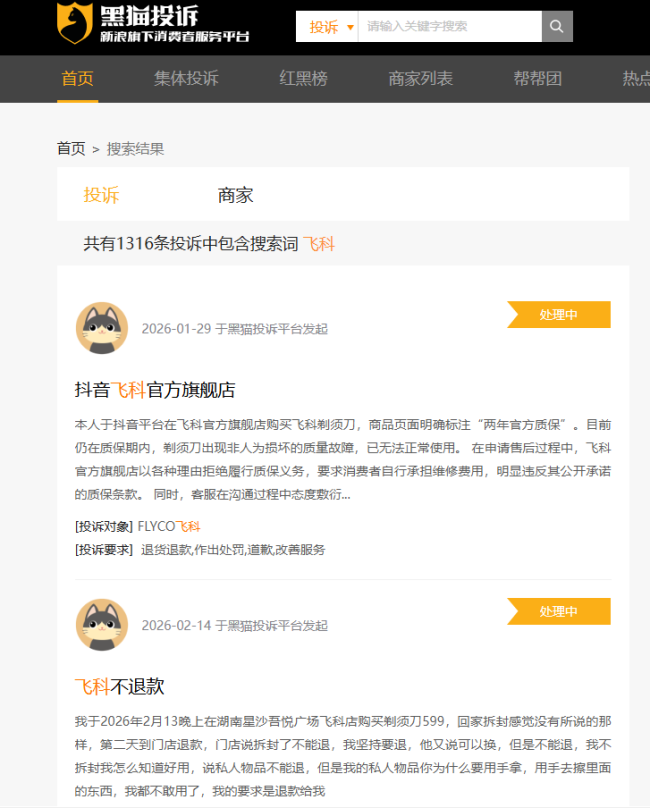Open the 热点 navigation item
Image resolution: width=650 pixels, height=808 pixels.
point(634,79)
